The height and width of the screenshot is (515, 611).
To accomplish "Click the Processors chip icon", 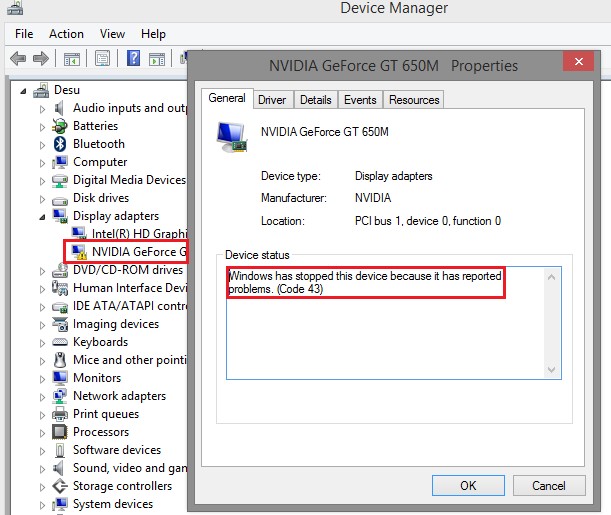I will [x=60, y=432].
